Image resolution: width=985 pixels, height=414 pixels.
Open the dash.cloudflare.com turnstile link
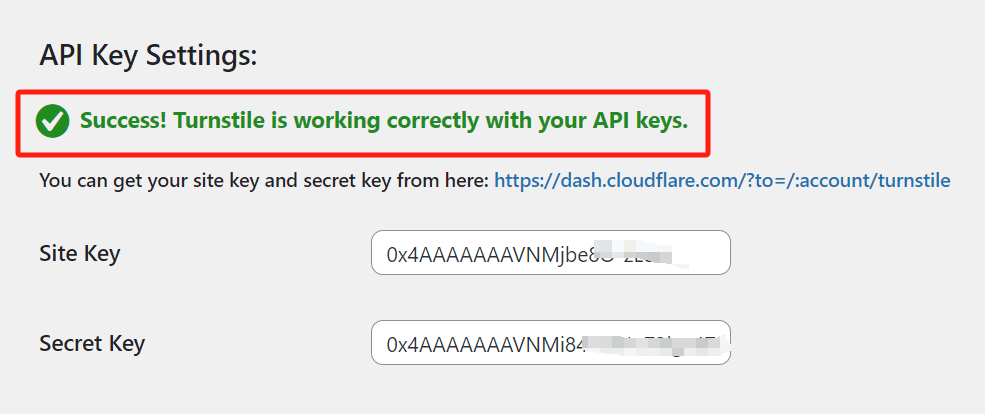[x=722, y=181]
